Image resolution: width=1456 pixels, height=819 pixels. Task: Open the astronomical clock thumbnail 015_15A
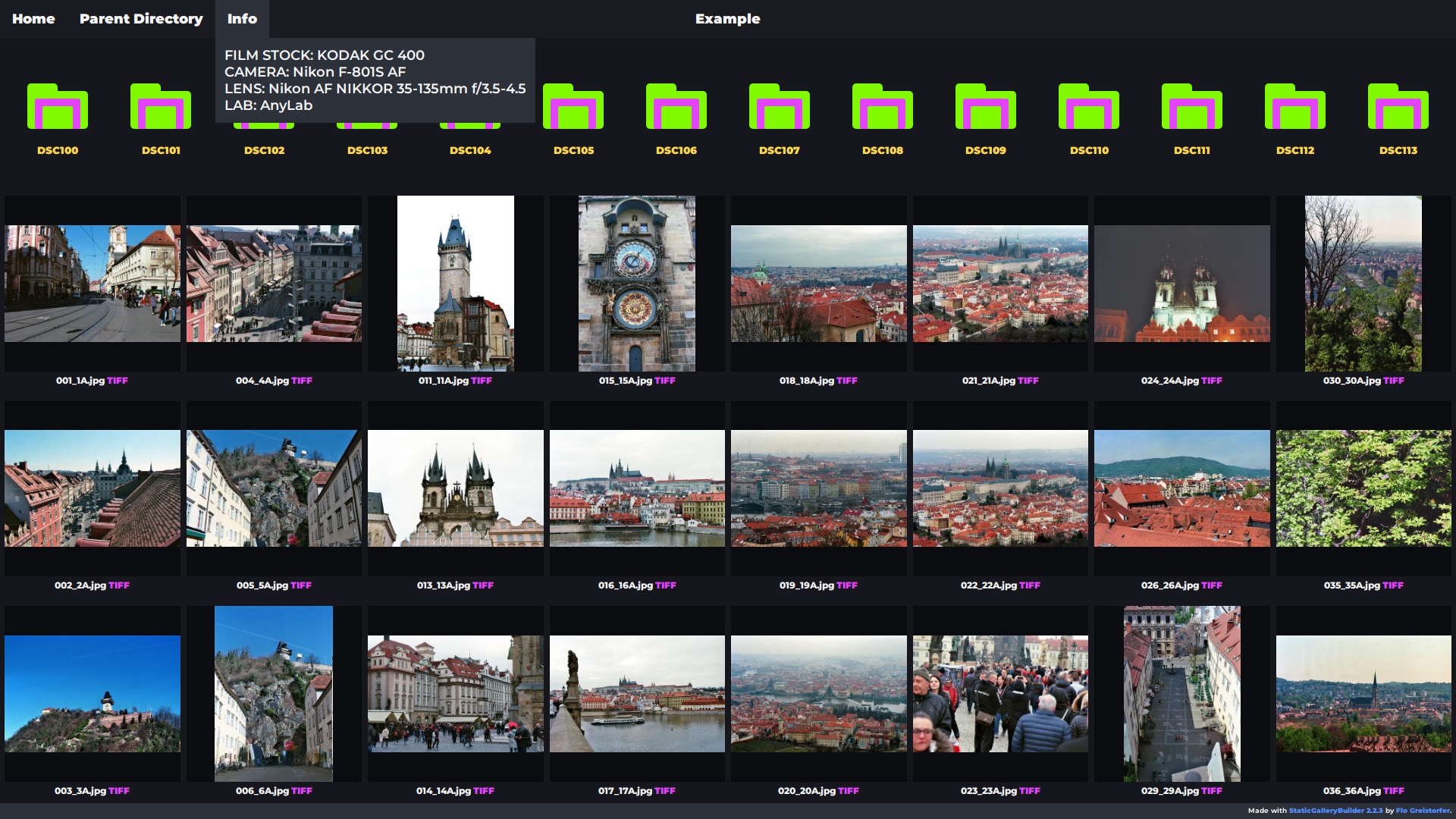coord(637,284)
